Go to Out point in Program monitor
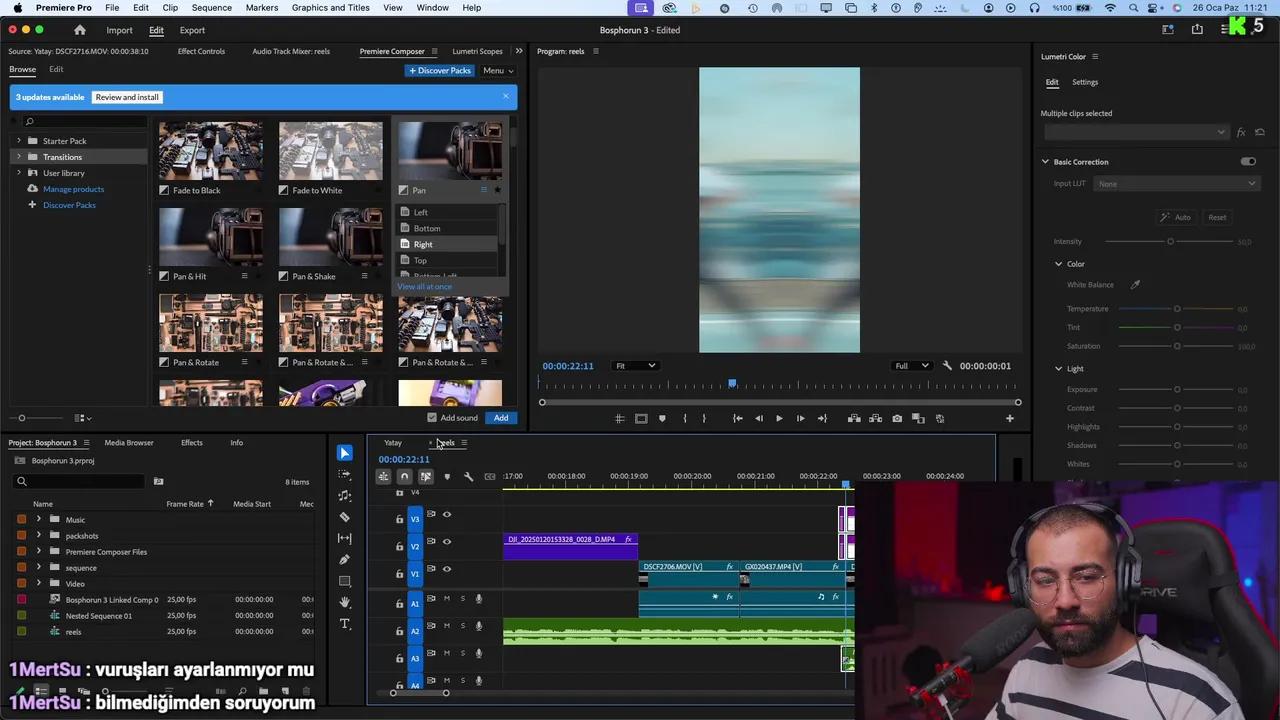 pos(822,419)
